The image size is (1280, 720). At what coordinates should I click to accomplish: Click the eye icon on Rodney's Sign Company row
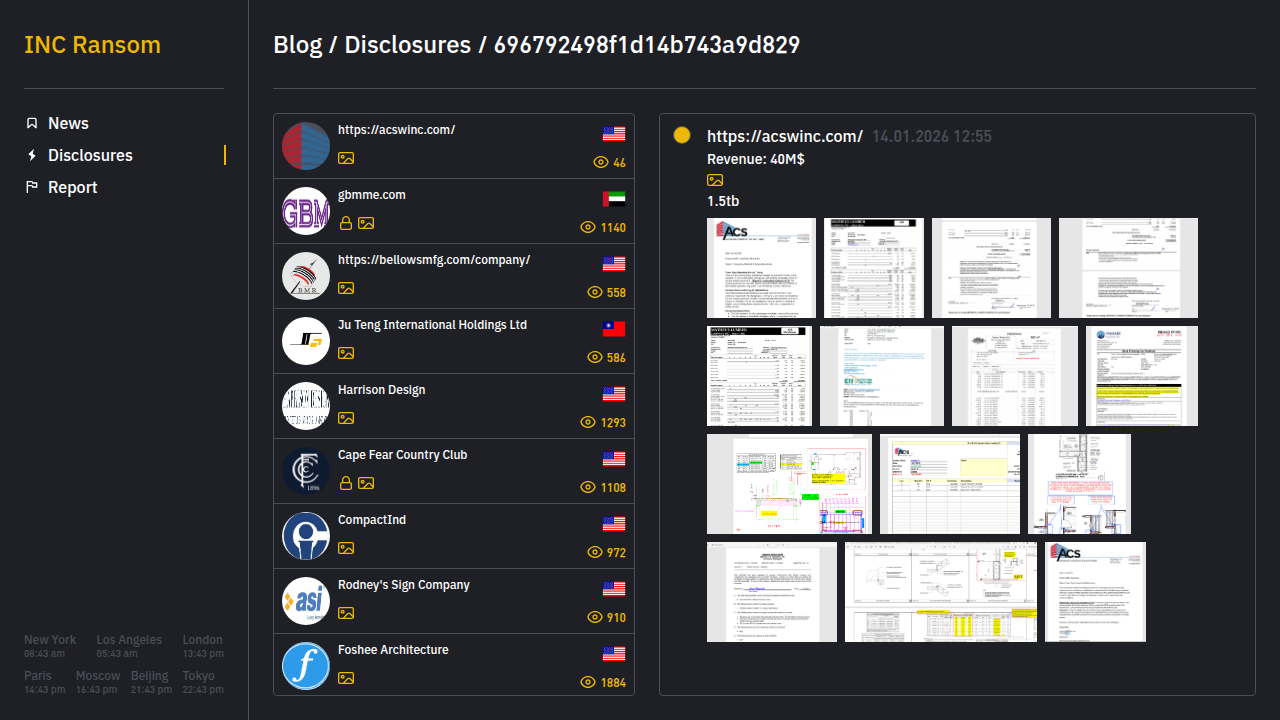click(595, 618)
